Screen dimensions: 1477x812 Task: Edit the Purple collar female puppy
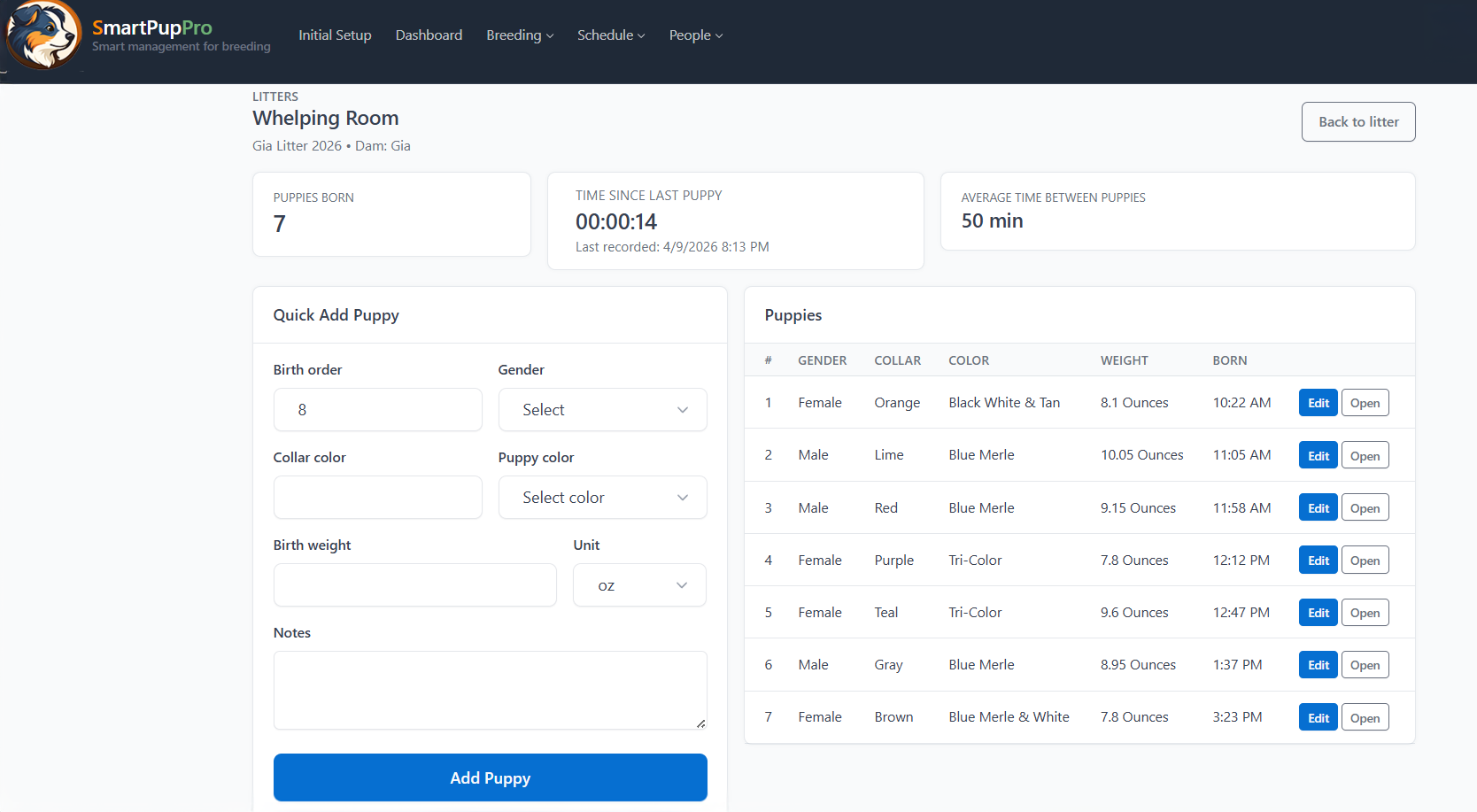pos(1318,561)
